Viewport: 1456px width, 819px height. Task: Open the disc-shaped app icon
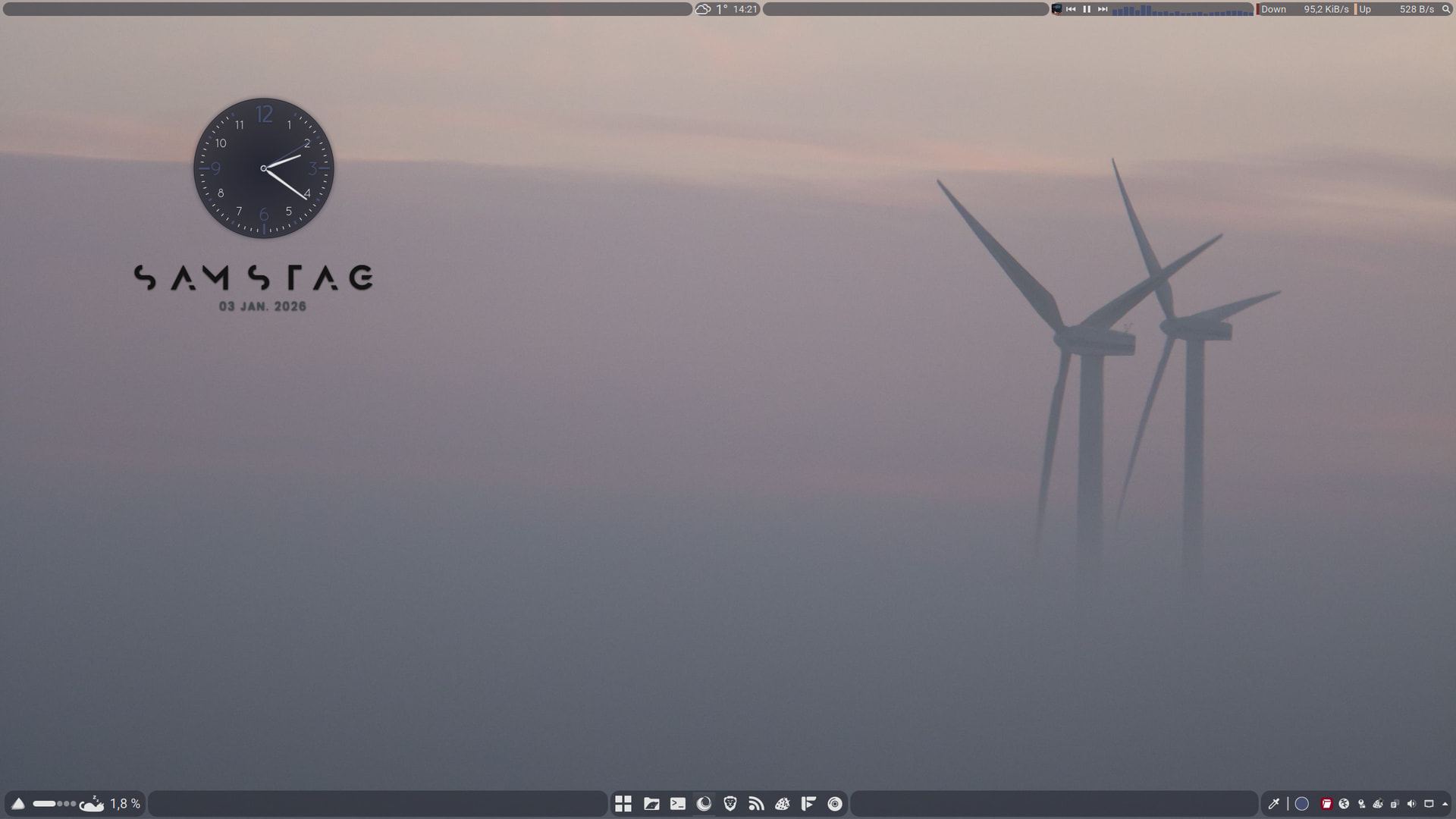[835, 804]
